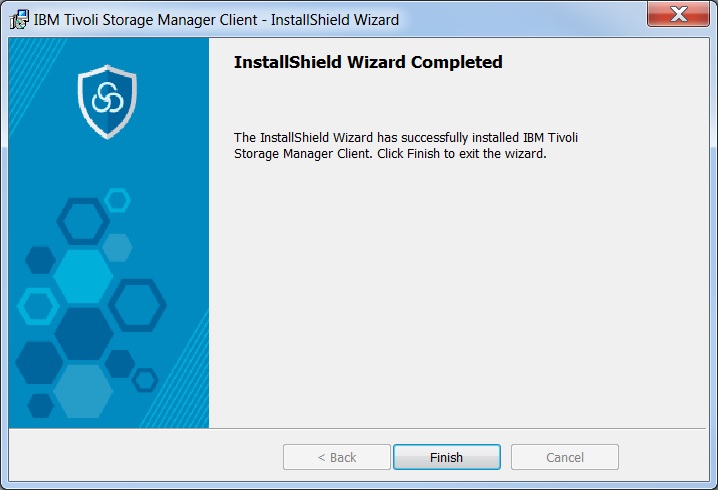Click the small light-cyan outlined hexagon above cluster
The image size is (718, 490).
point(117,200)
